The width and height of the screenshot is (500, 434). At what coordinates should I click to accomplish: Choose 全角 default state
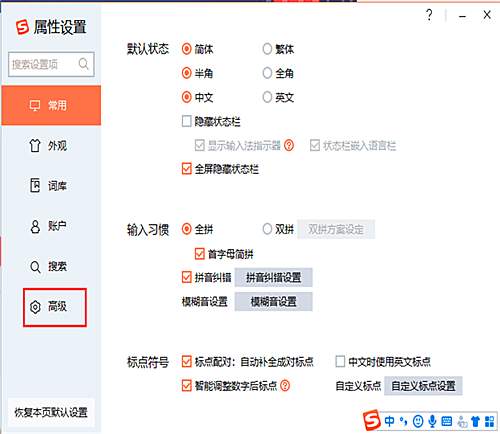coord(267,73)
